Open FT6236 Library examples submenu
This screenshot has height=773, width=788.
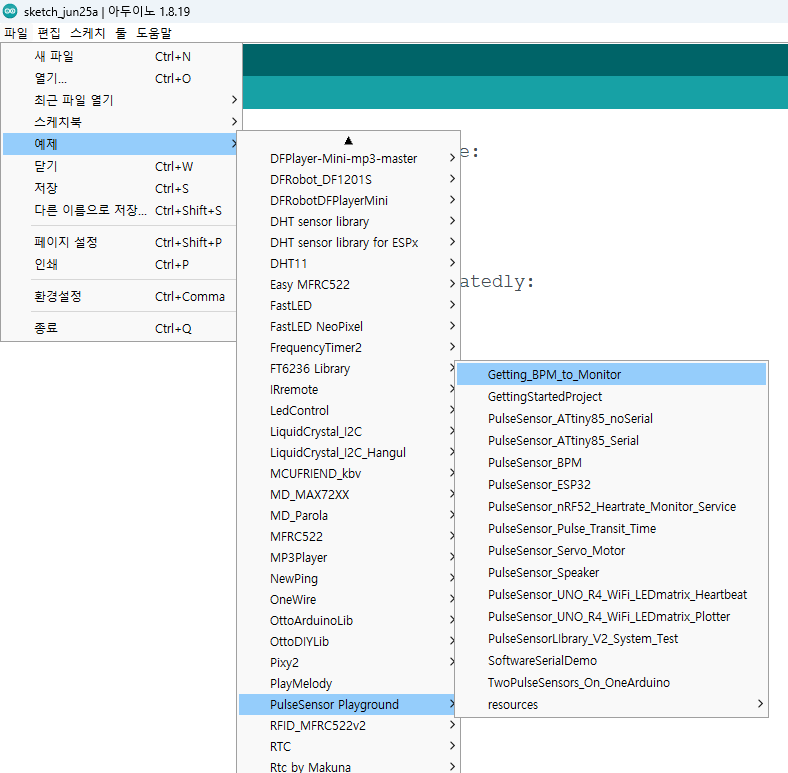347,368
